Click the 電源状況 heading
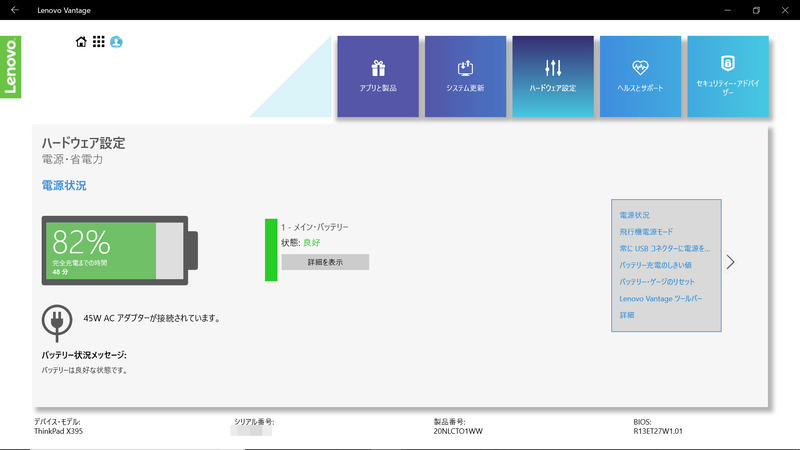The height and width of the screenshot is (450, 800). pyautogui.click(x=64, y=185)
